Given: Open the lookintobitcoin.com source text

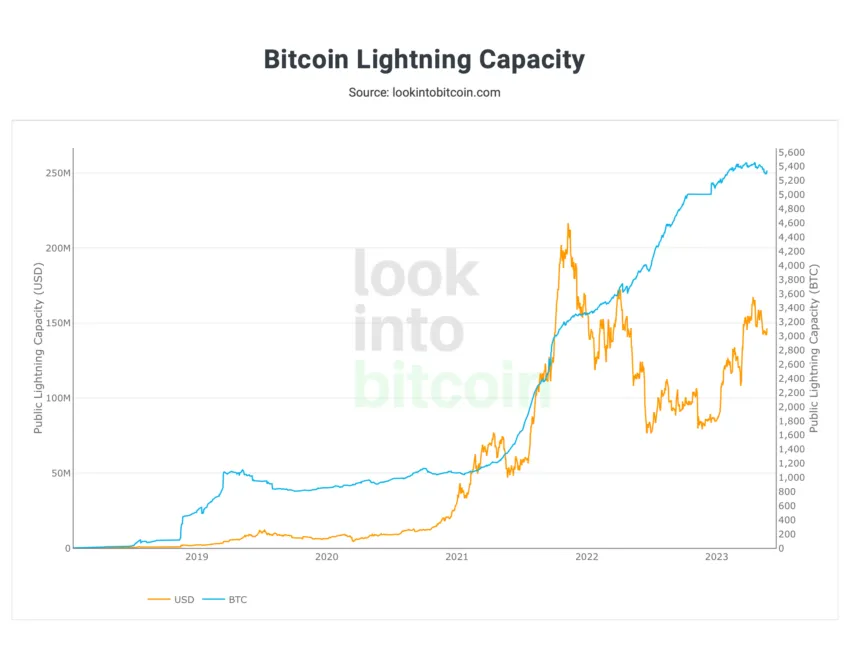Looking at the screenshot, I should (446, 93).
